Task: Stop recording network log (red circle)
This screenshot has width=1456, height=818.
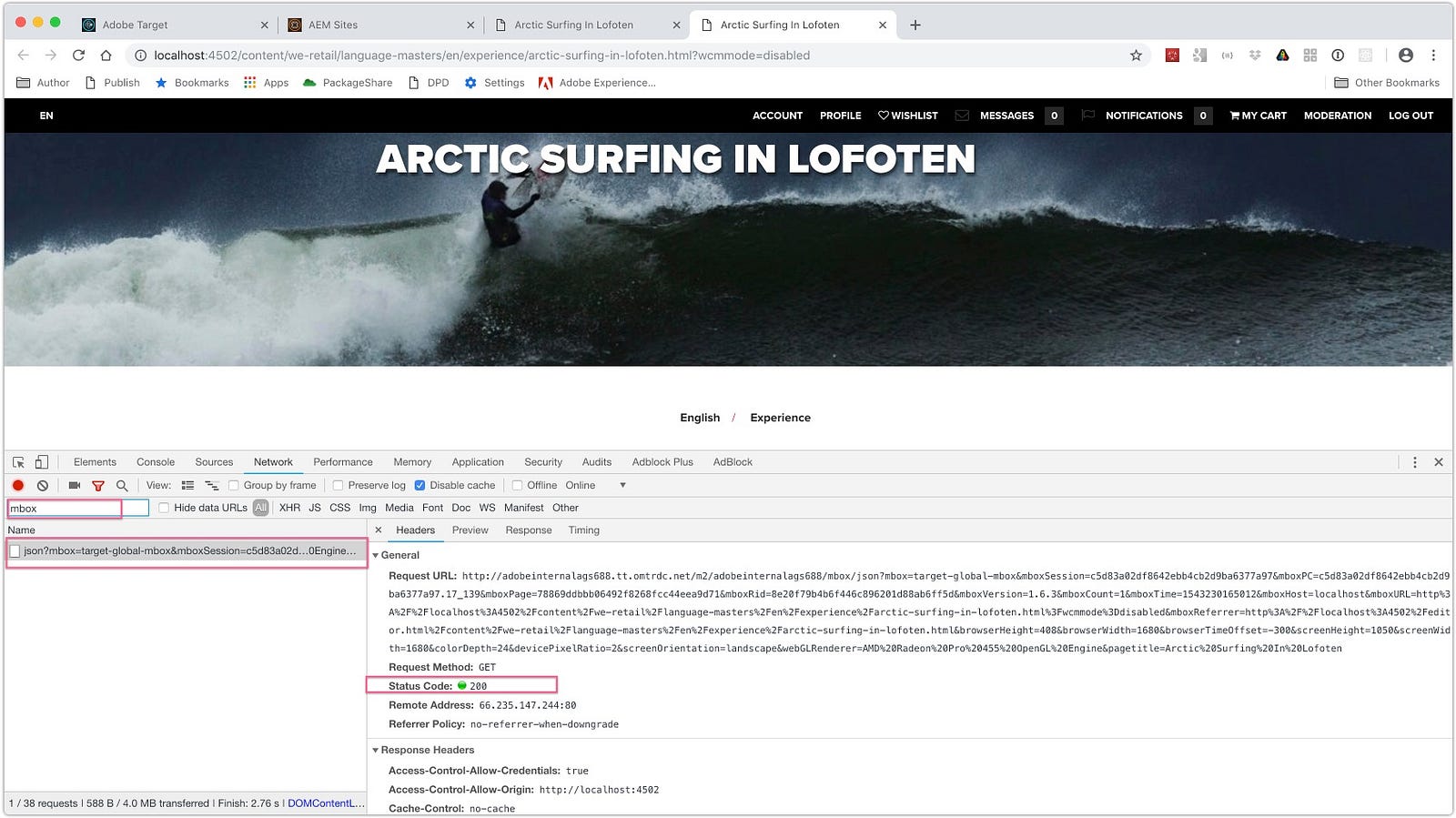Action: pos(18,486)
